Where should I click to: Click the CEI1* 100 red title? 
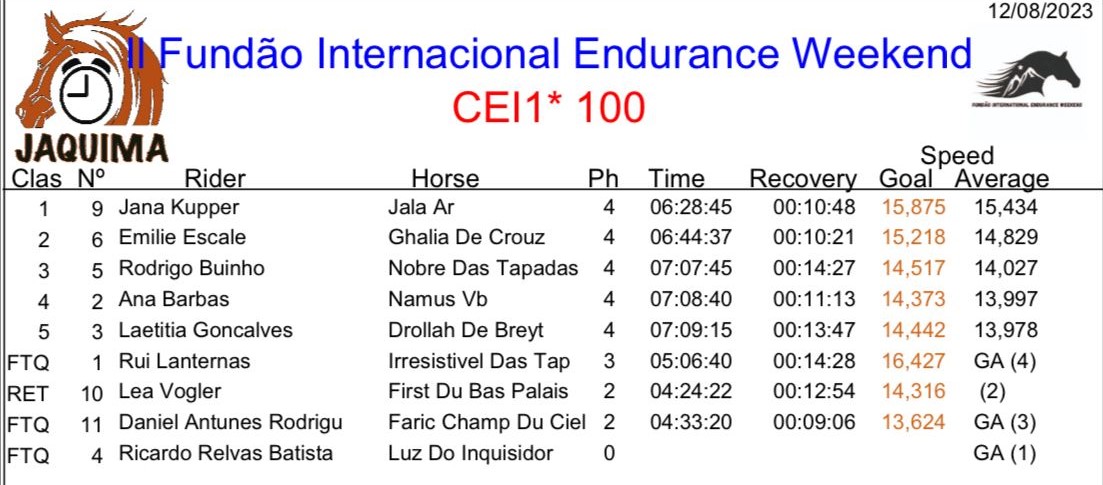click(x=549, y=108)
